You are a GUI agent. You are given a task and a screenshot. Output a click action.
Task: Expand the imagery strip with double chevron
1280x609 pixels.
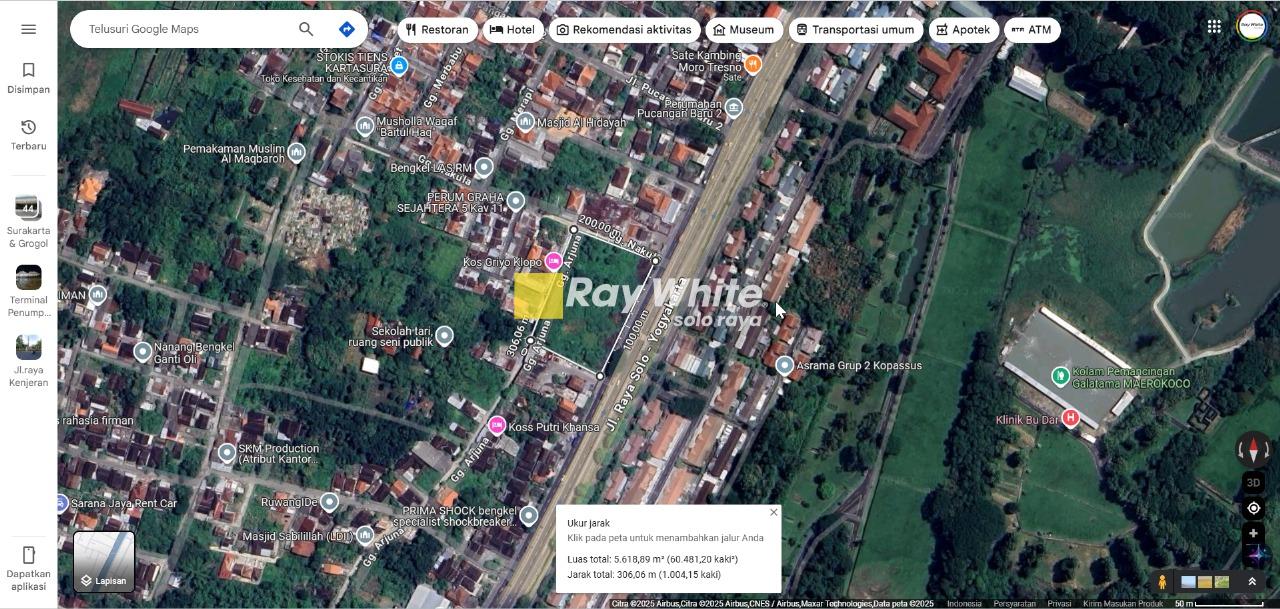tap(1251, 582)
